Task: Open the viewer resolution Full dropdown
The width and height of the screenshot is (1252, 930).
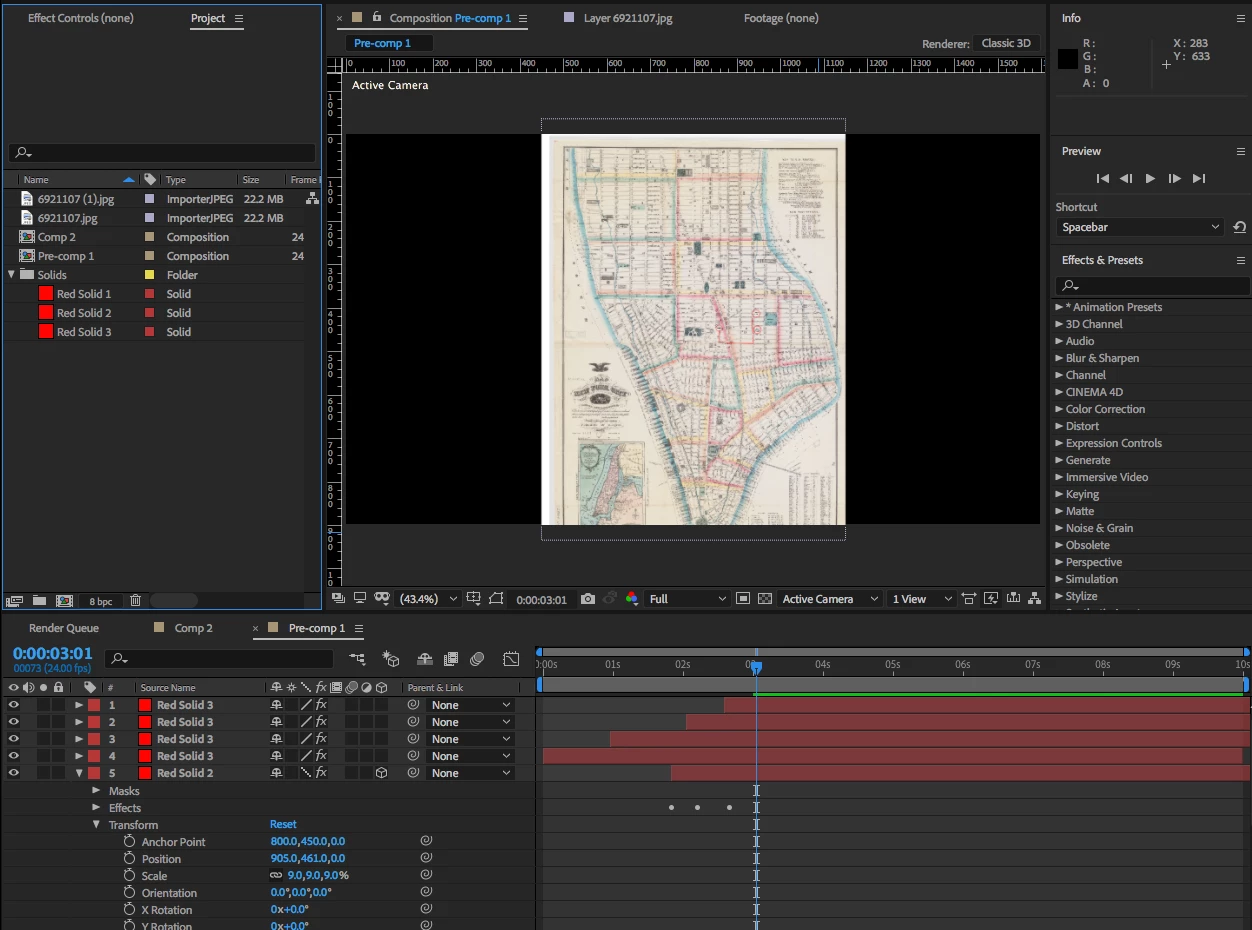Action: pyautogui.click(x=688, y=599)
